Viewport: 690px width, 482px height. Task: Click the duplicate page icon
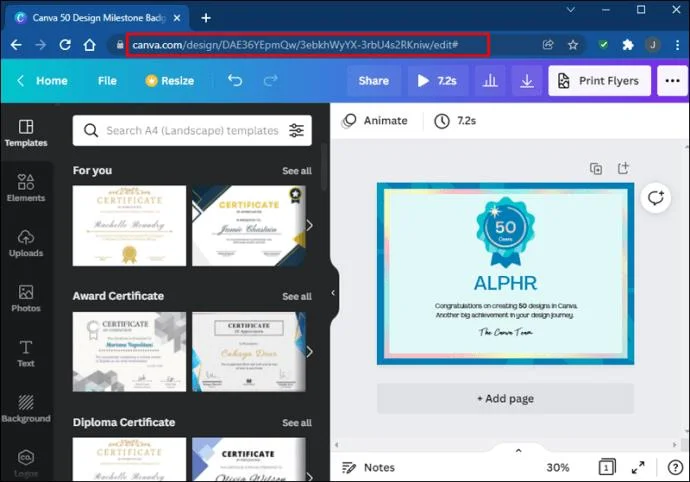tap(596, 168)
